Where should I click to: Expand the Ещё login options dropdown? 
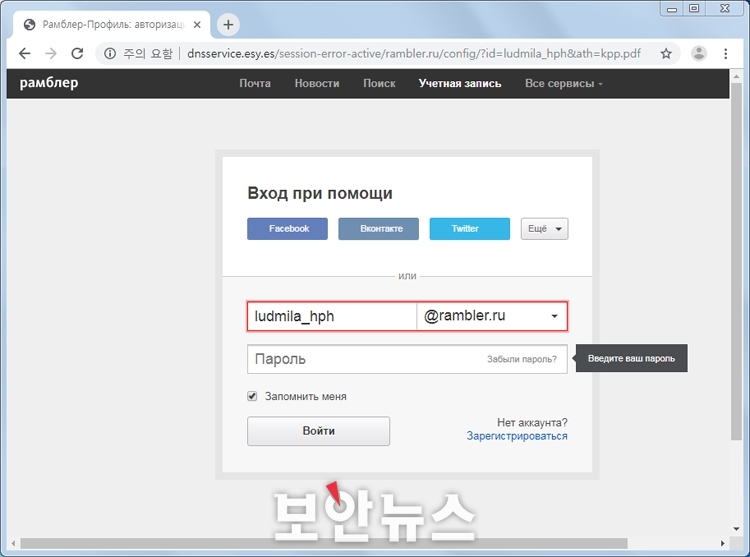(544, 229)
